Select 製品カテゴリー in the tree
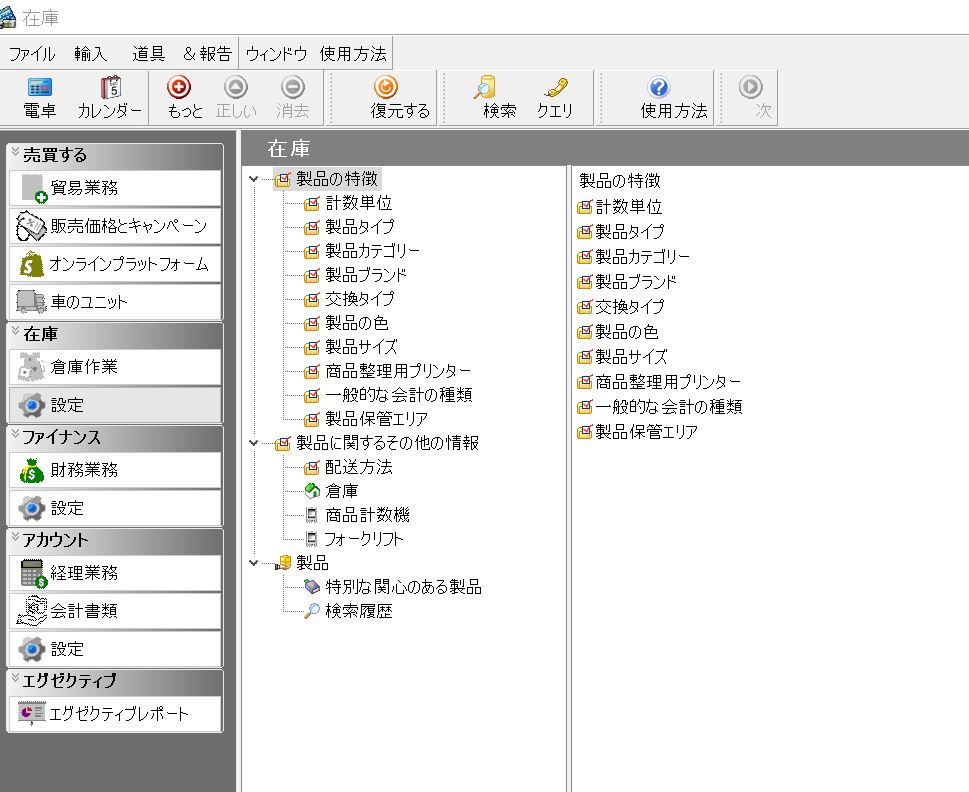969x792 pixels. [372, 251]
